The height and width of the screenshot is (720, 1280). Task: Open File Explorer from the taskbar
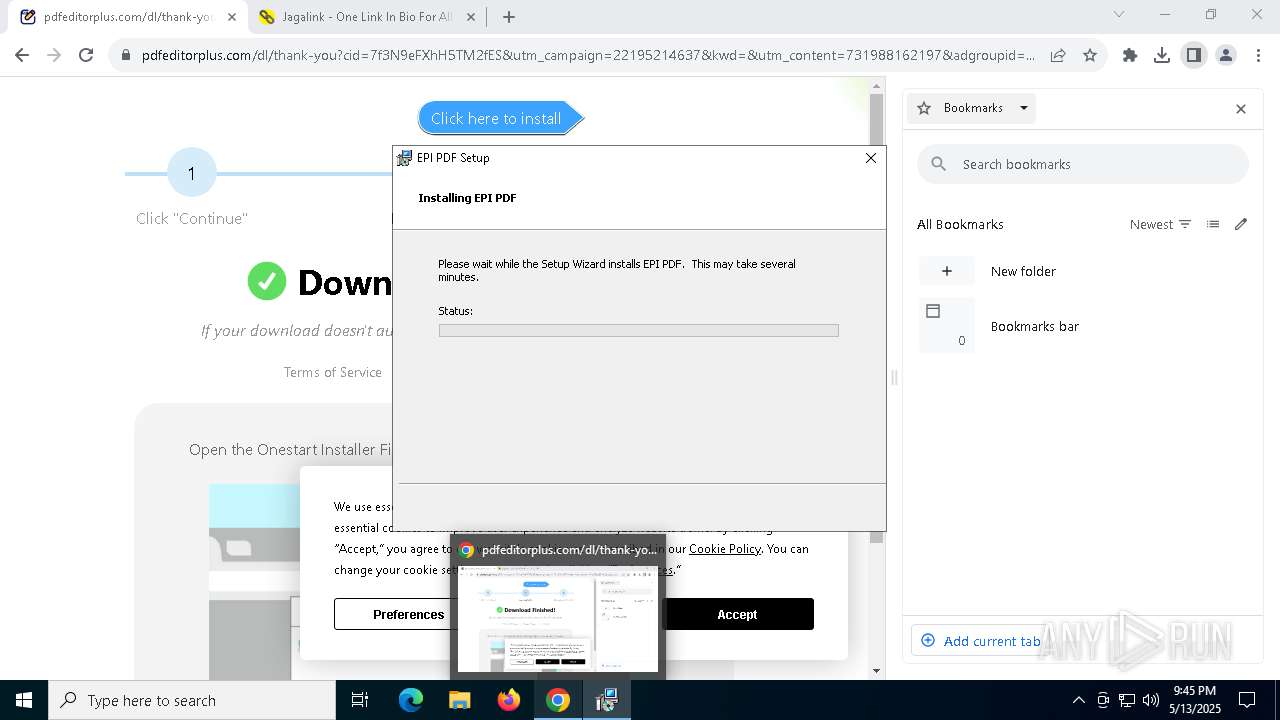(460, 700)
